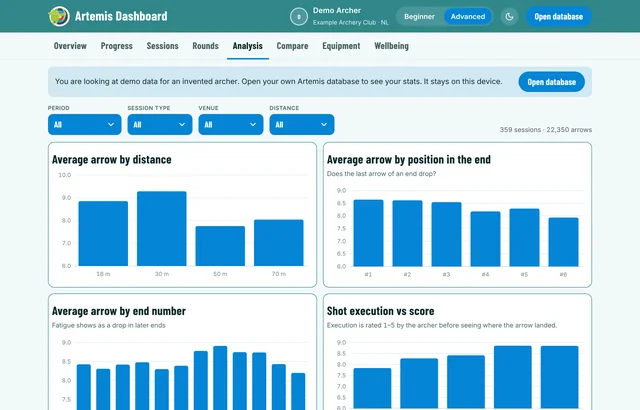This screenshot has height=410, width=640.
Task: Switch to the Equipment tab
Action: point(341,46)
